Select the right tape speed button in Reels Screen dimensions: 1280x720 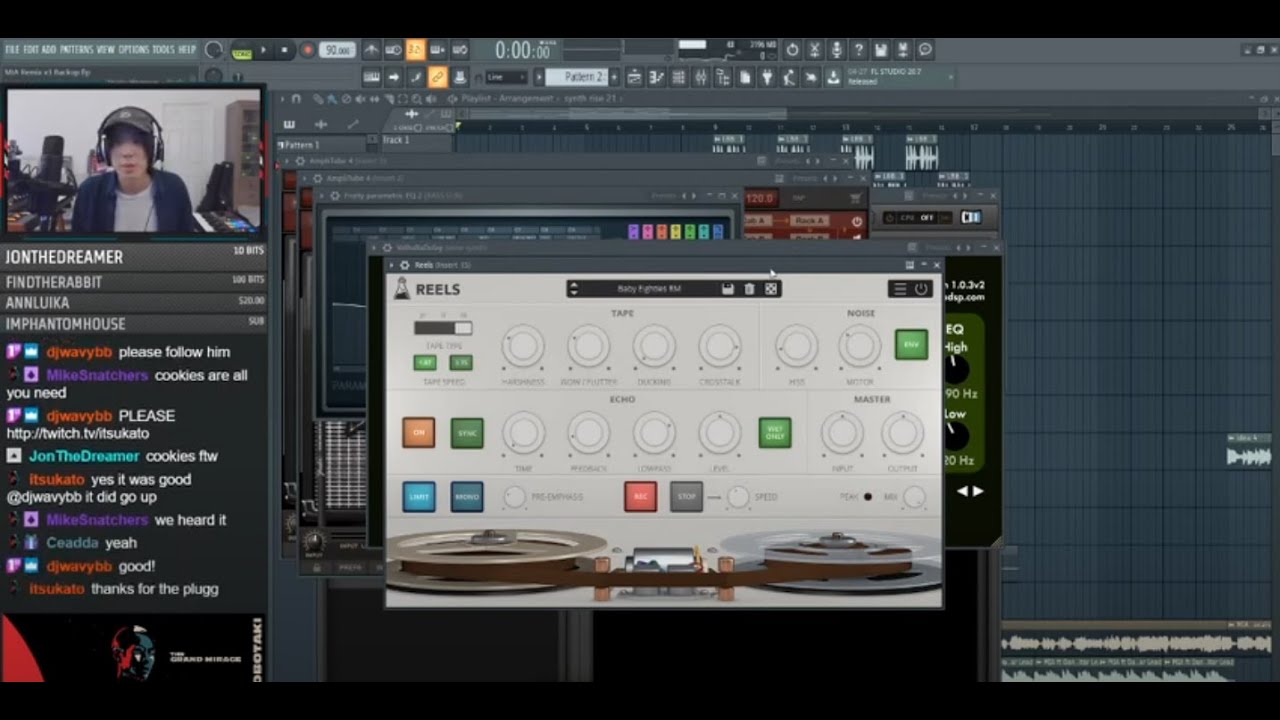click(461, 362)
